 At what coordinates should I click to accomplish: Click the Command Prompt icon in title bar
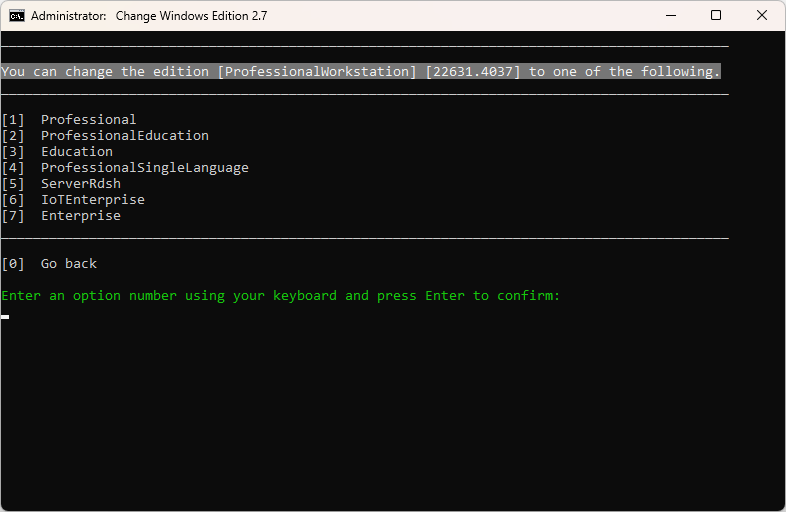tap(17, 16)
